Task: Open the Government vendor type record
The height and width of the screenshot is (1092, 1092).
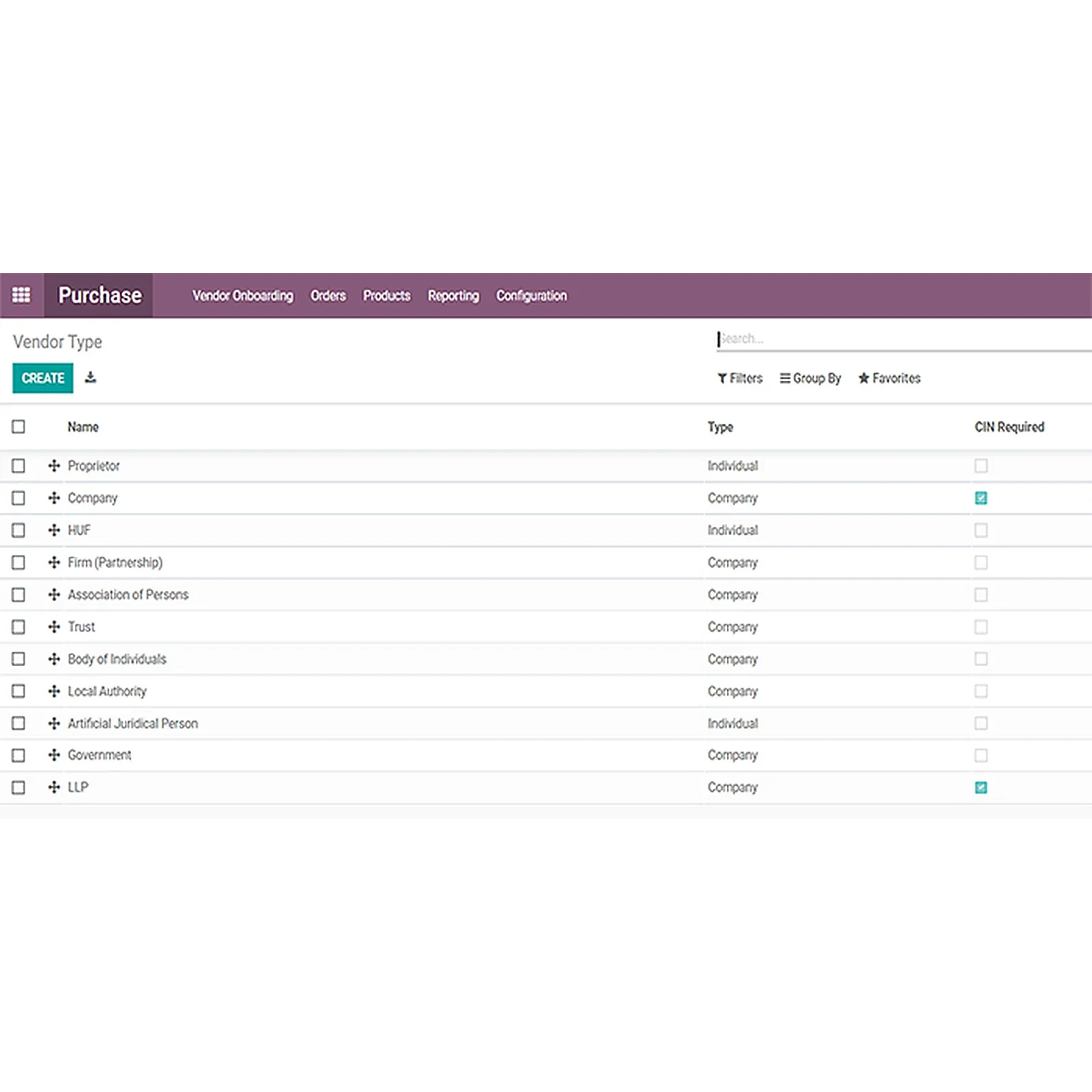Action: tap(99, 755)
